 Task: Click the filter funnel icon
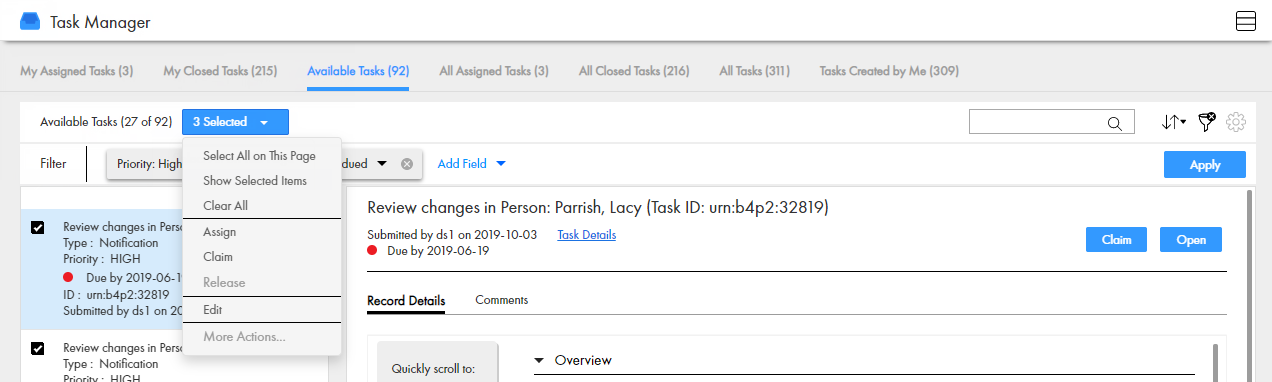coord(1206,122)
